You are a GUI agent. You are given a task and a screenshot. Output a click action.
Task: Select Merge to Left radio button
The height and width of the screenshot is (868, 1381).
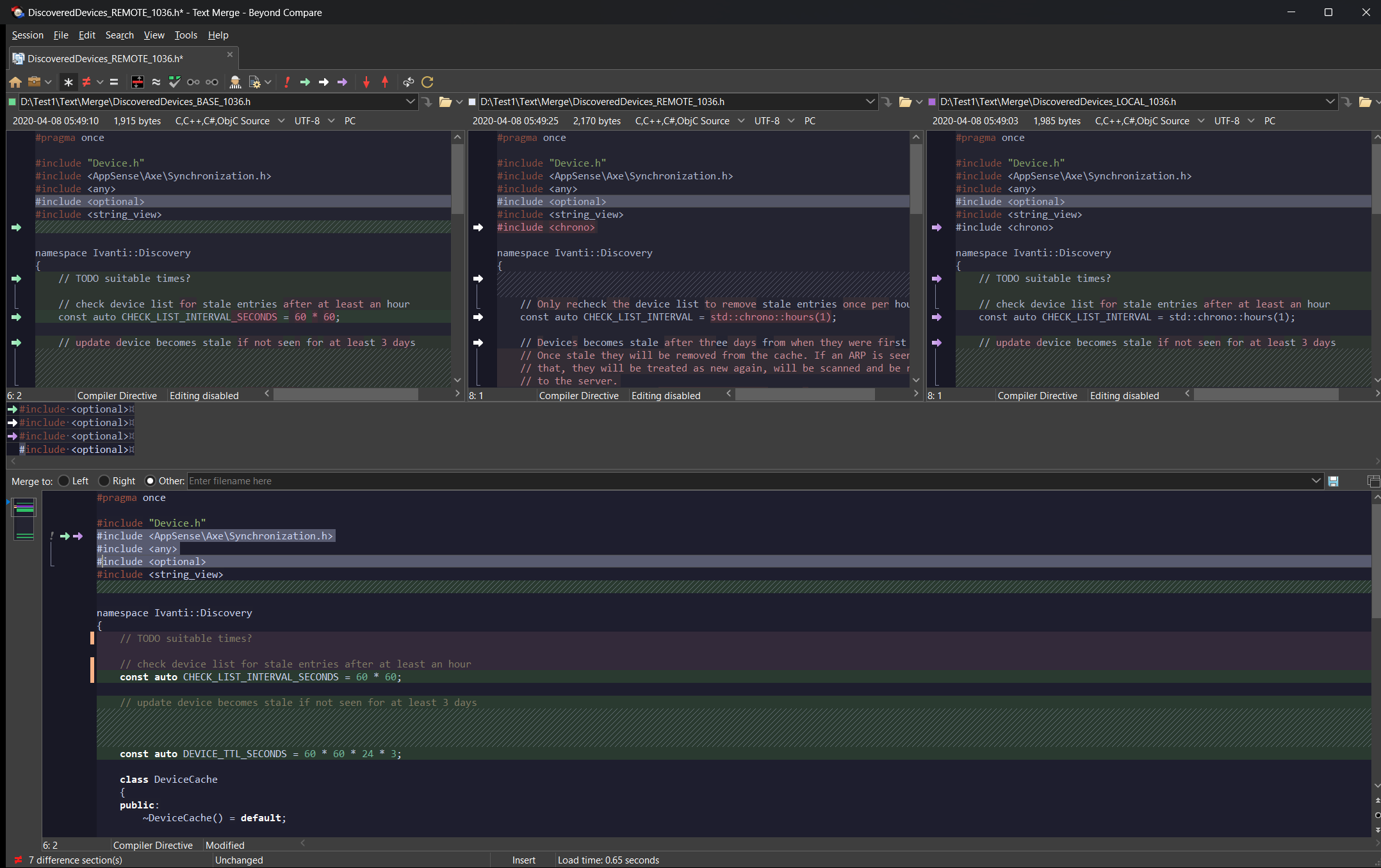64,481
